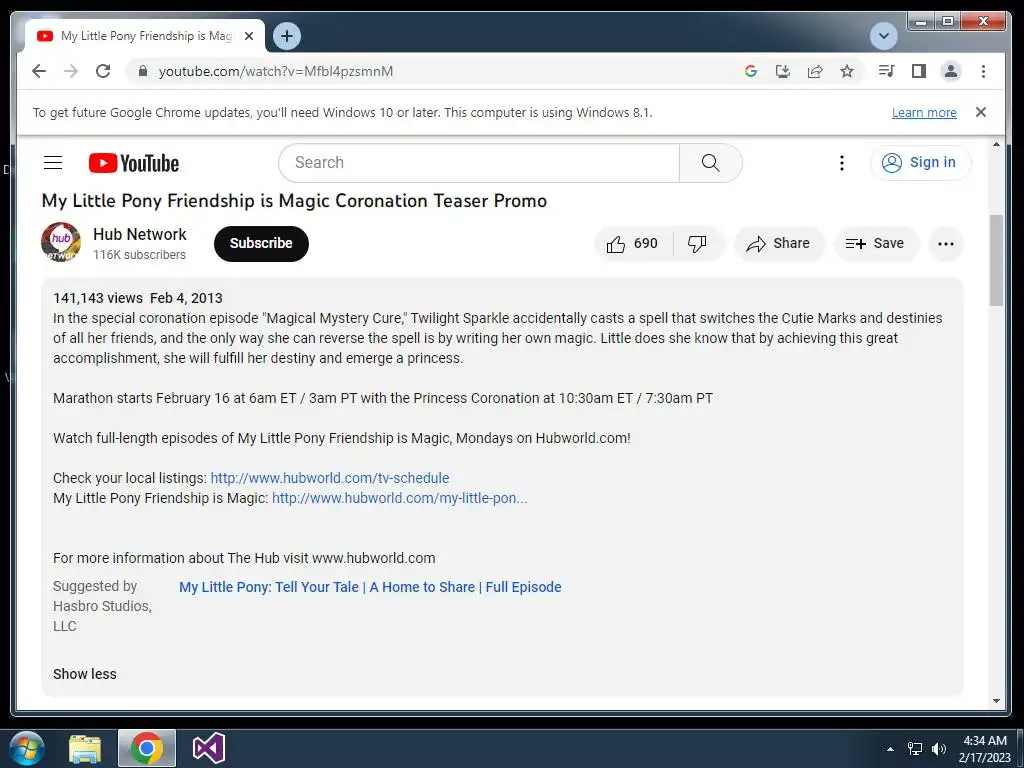Click the '116K subscribers' text
The height and width of the screenshot is (768, 1024).
click(x=139, y=255)
